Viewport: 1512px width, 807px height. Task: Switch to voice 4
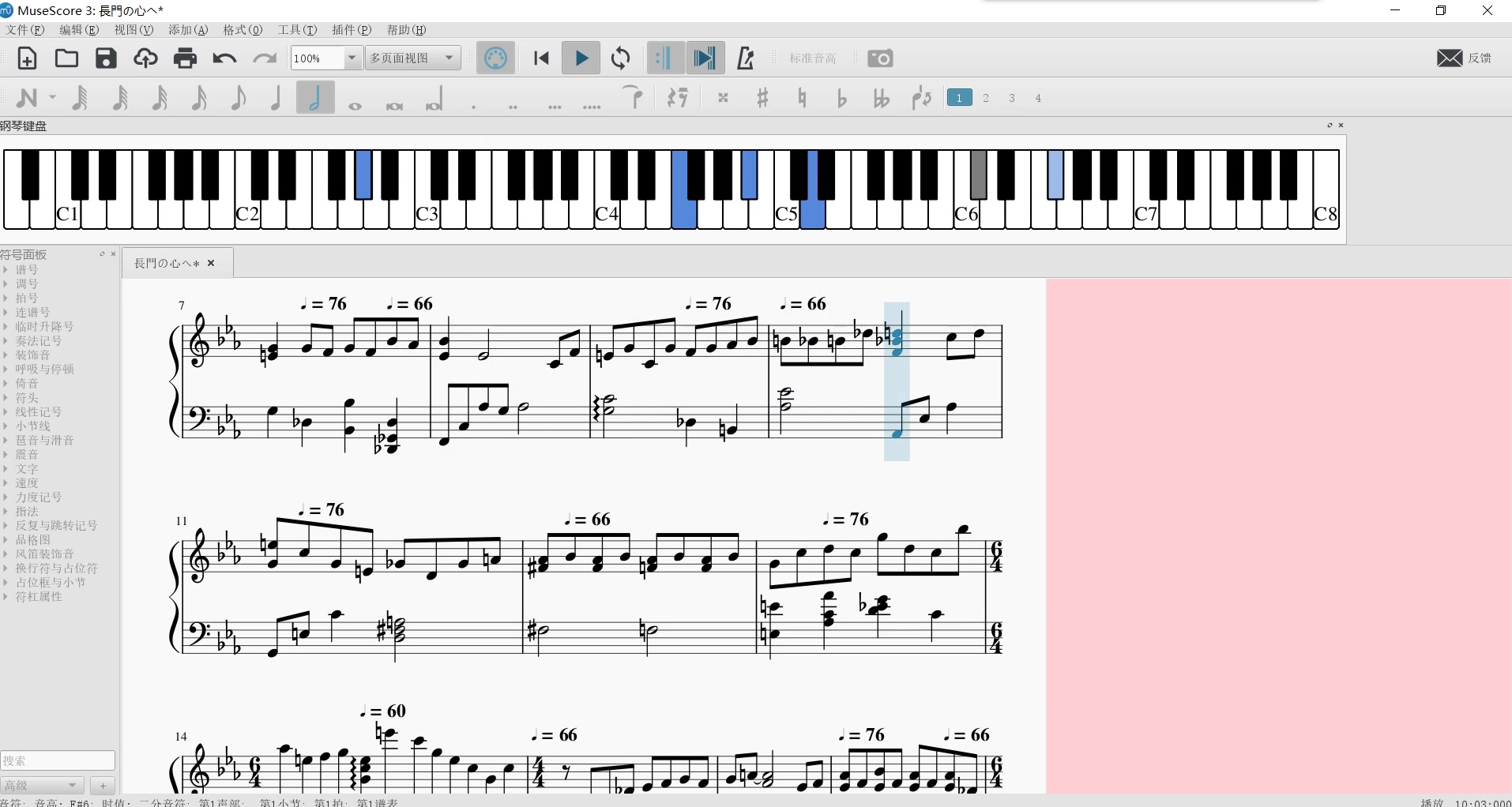pyautogui.click(x=1038, y=98)
